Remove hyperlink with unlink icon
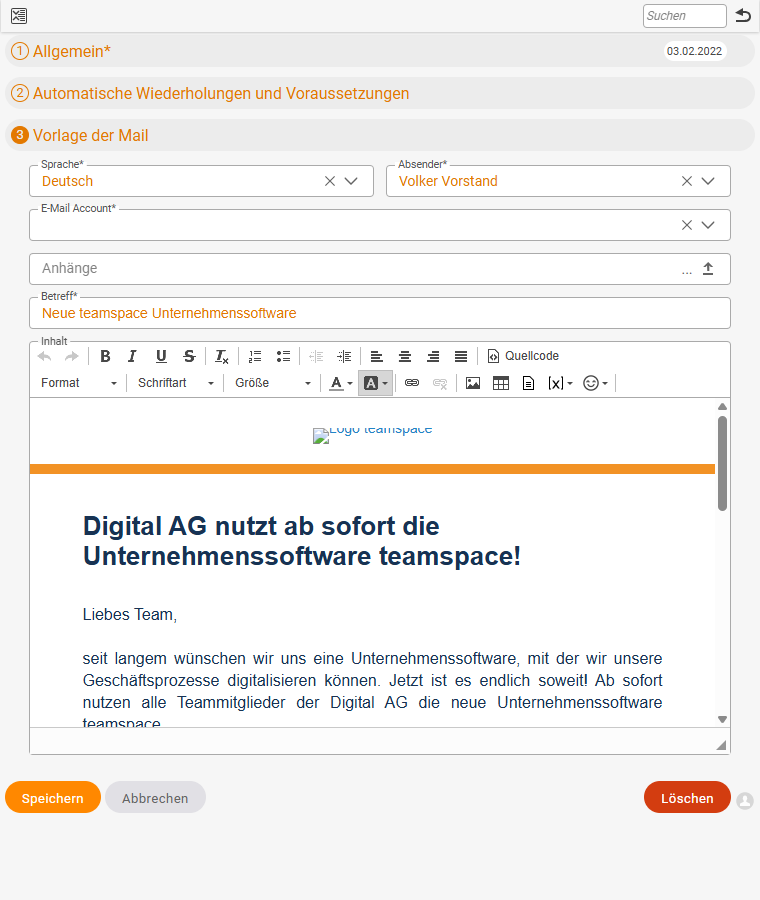Viewport: 760px width, 900px height. pyautogui.click(x=440, y=383)
